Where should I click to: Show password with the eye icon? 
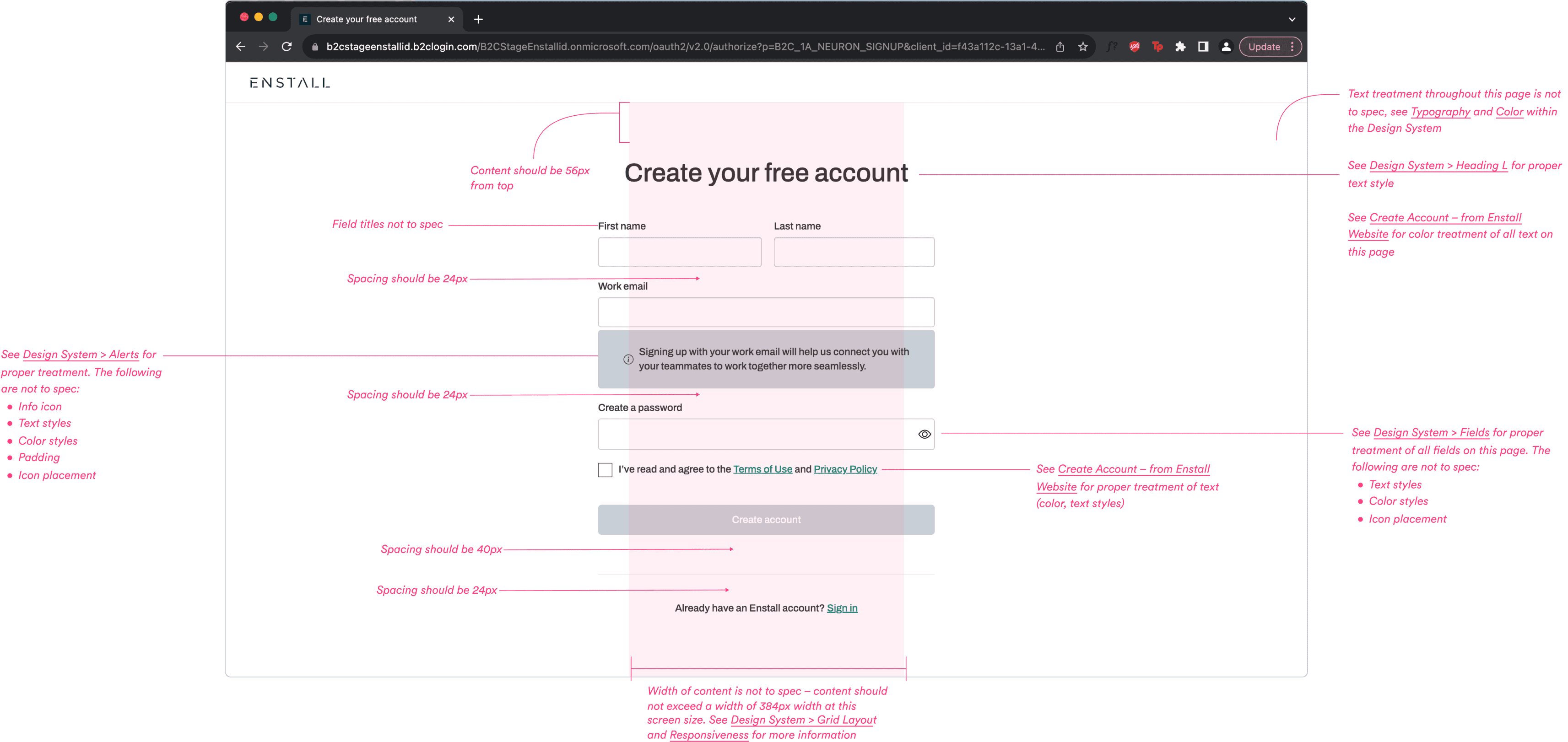[924, 434]
